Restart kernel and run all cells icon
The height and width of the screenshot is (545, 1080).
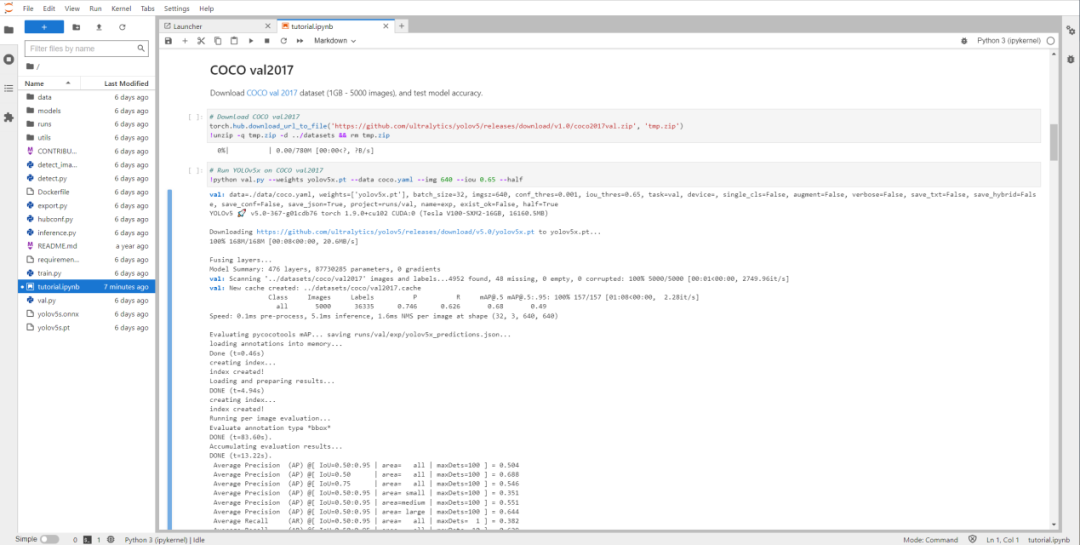(299, 41)
